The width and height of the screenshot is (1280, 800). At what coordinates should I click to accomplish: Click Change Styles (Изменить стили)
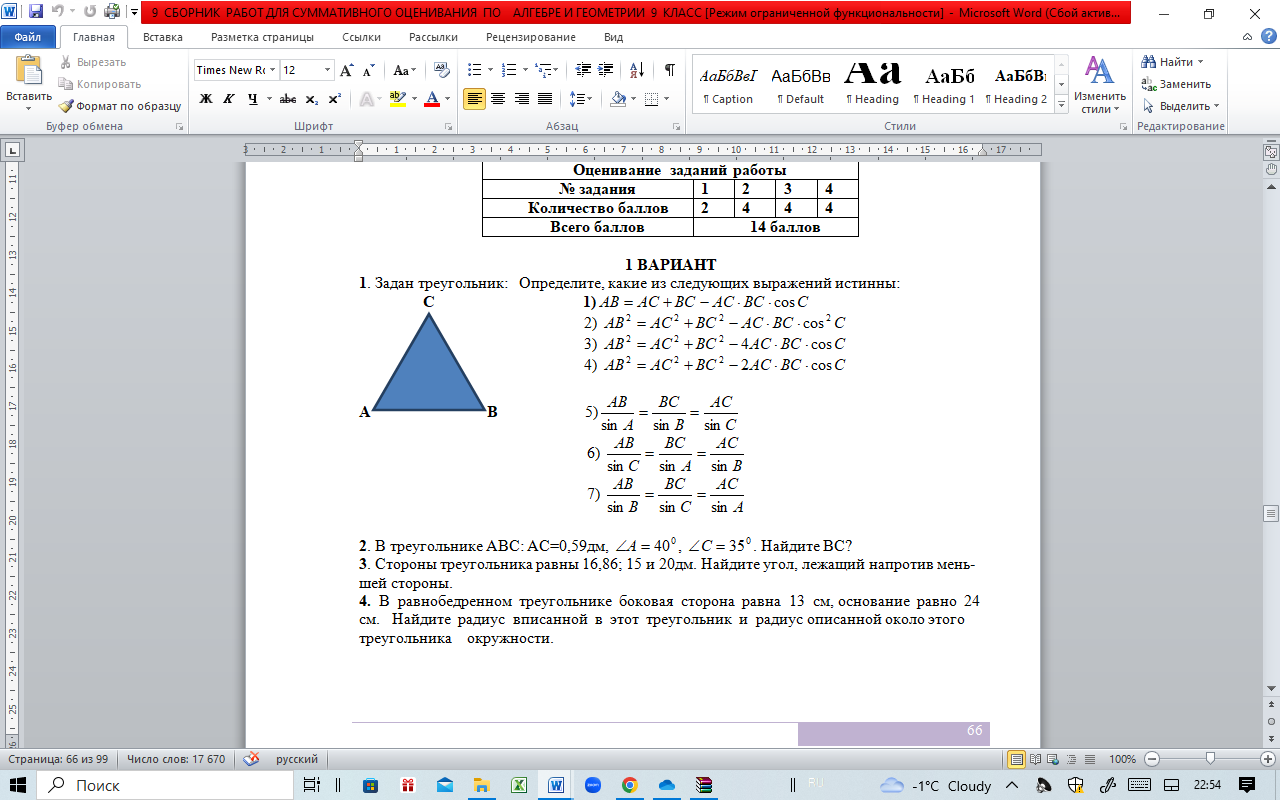point(1100,84)
